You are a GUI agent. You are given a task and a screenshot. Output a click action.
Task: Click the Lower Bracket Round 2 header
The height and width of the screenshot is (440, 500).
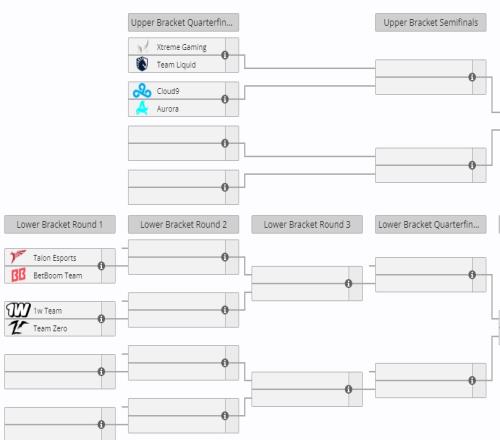click(x=183, y=225)
